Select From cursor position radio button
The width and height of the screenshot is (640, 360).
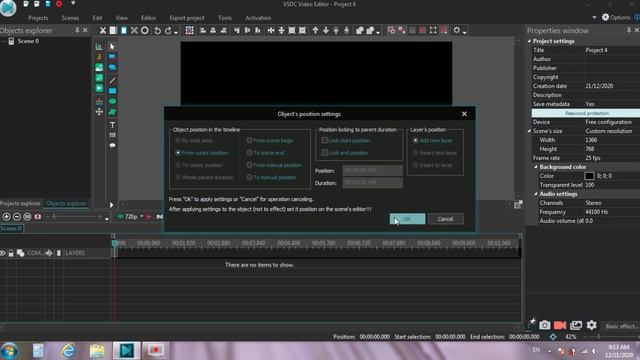coord(178,153)
